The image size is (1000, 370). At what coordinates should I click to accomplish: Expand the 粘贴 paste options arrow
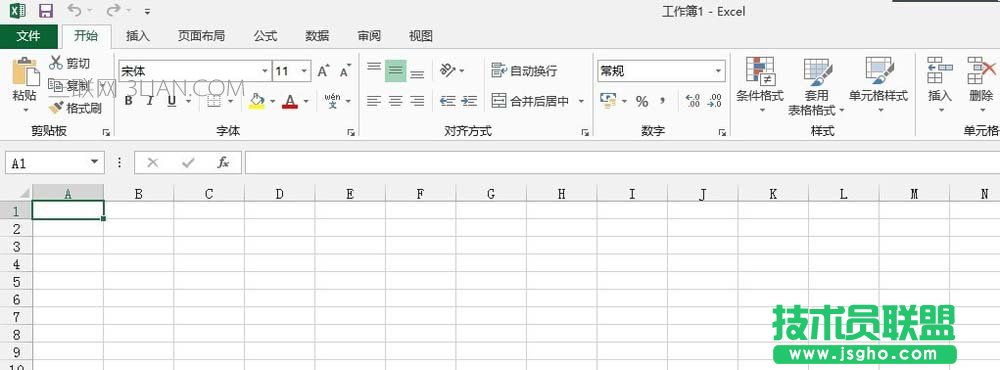click(x=26, y=110)
